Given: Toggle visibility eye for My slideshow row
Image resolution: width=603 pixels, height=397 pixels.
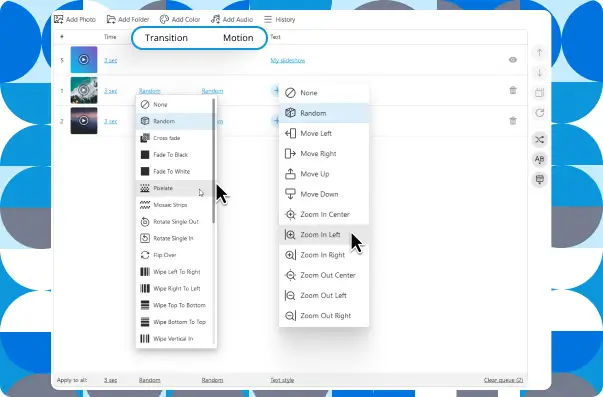Looking at the screenshot, I should [513, 60].
